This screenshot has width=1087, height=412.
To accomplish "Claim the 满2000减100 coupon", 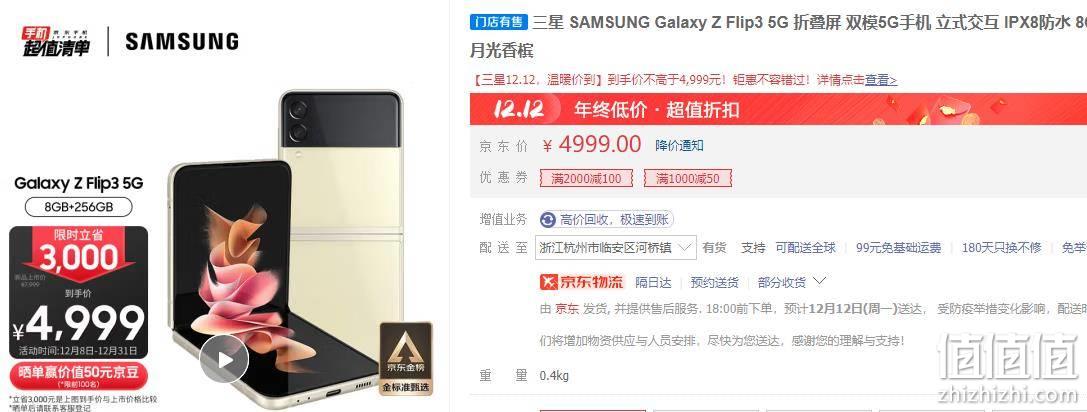I will [586, 179].
